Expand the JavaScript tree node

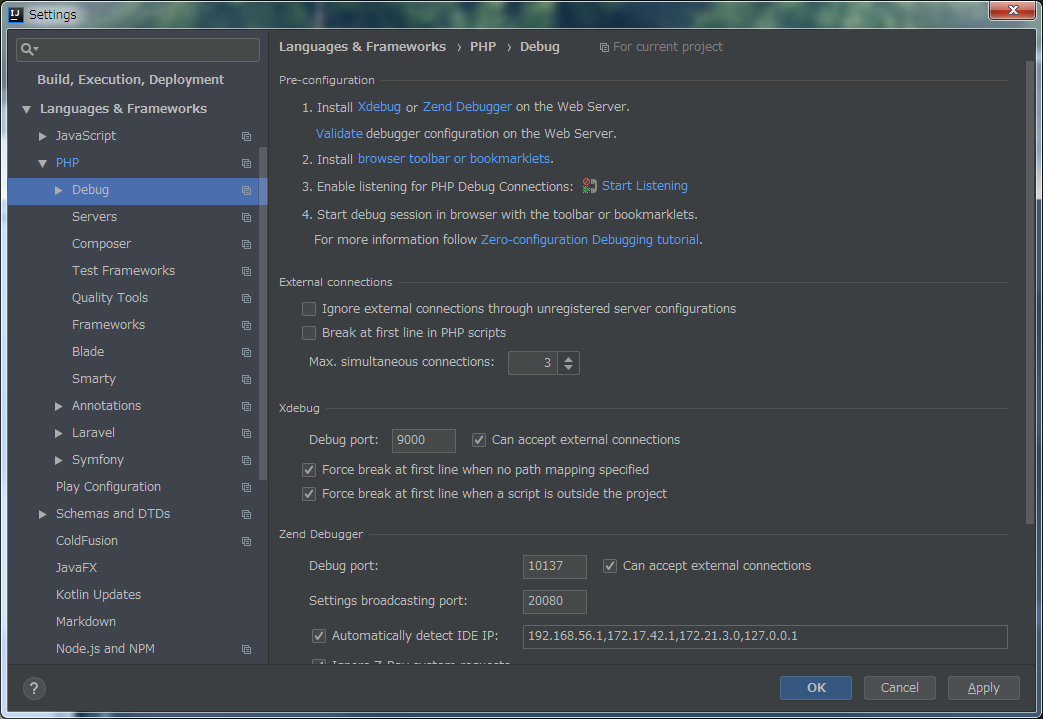tap(43, 136)
